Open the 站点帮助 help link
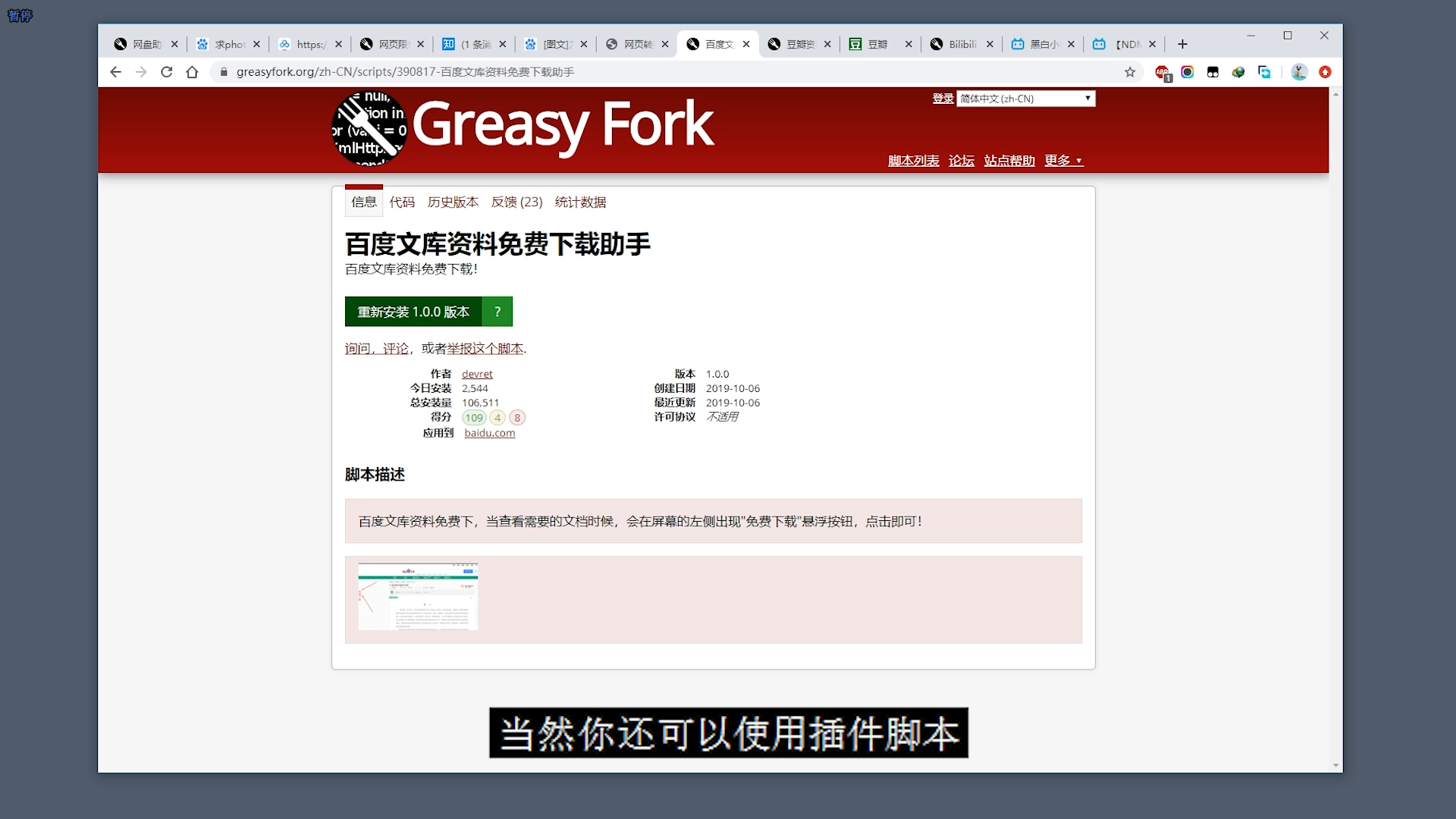1456x819 pixels. [1009, 161]
